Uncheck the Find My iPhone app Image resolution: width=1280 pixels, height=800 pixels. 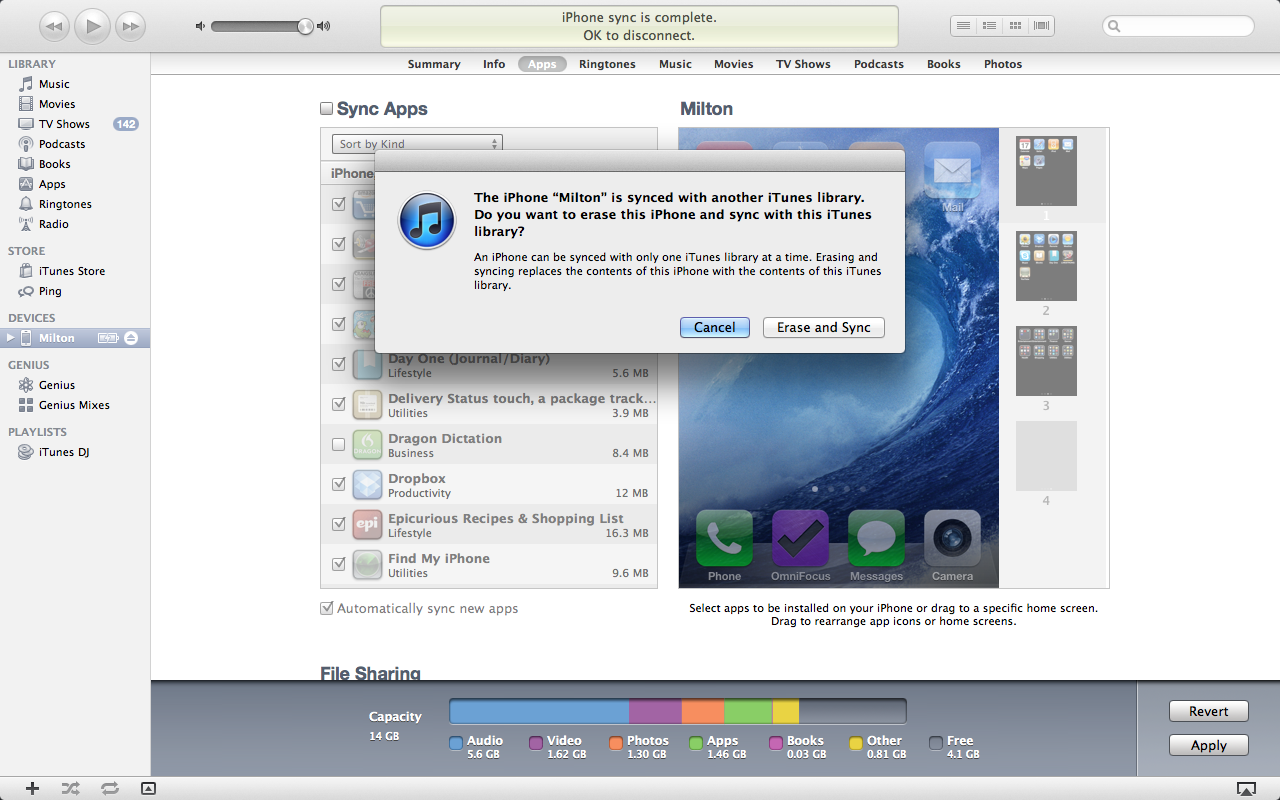(x=339, y=564)
